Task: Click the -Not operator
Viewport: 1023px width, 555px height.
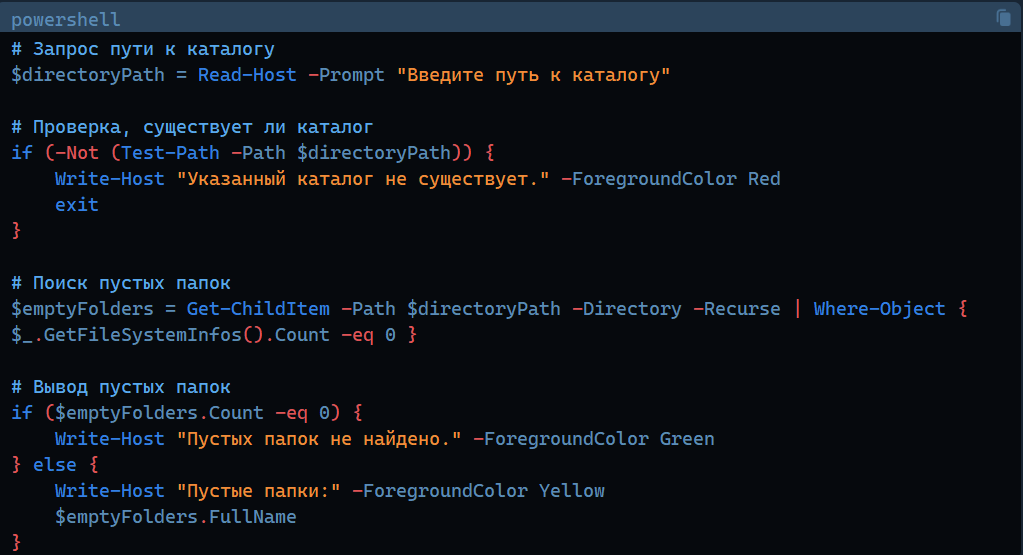Action: tap(77, 153)
